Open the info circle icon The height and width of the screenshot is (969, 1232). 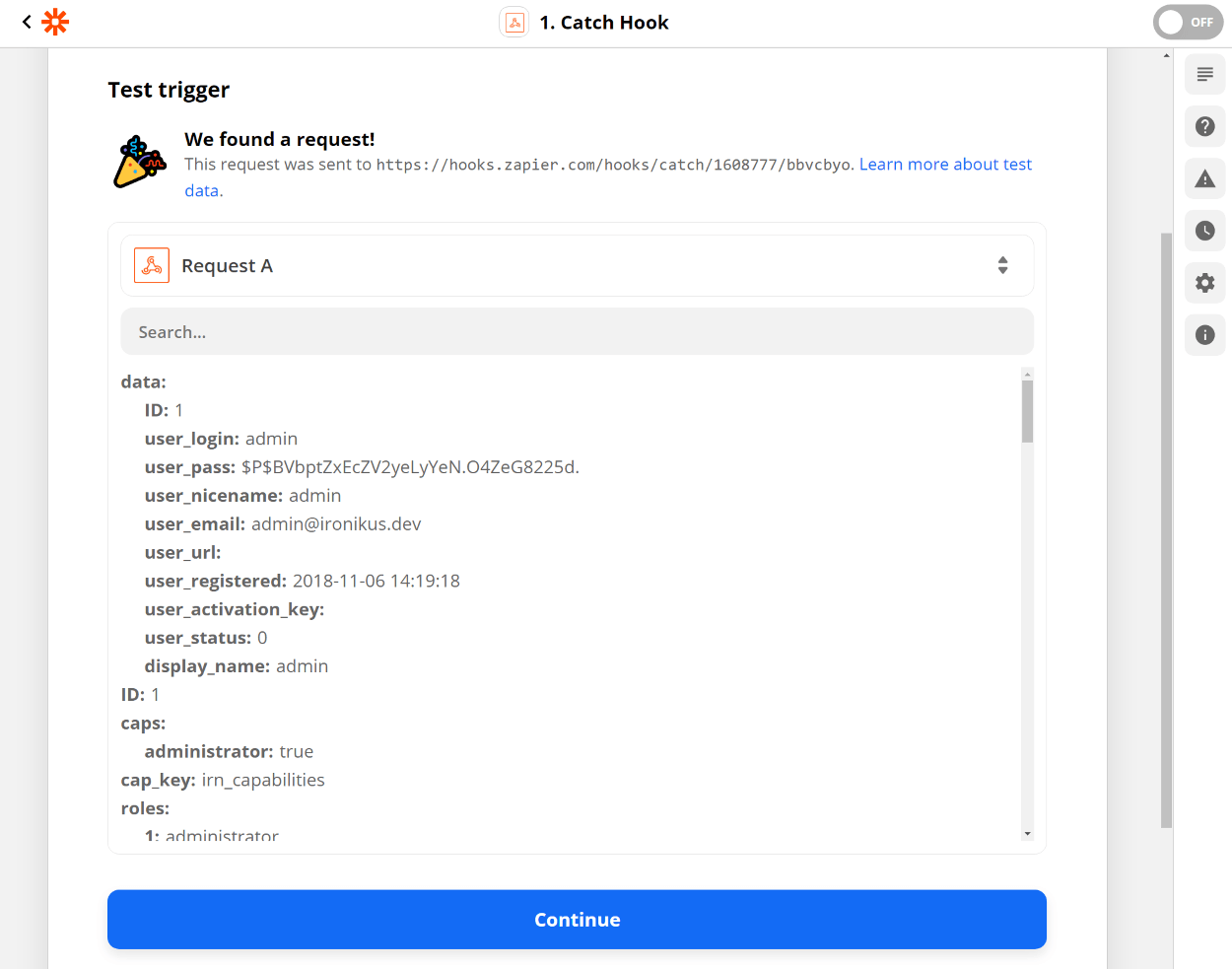[1204, 335]
